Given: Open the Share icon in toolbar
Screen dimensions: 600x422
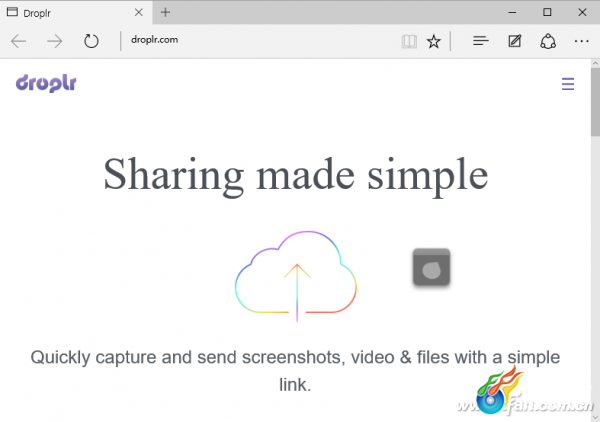Looking at the screenshot, I should [548, 41].
